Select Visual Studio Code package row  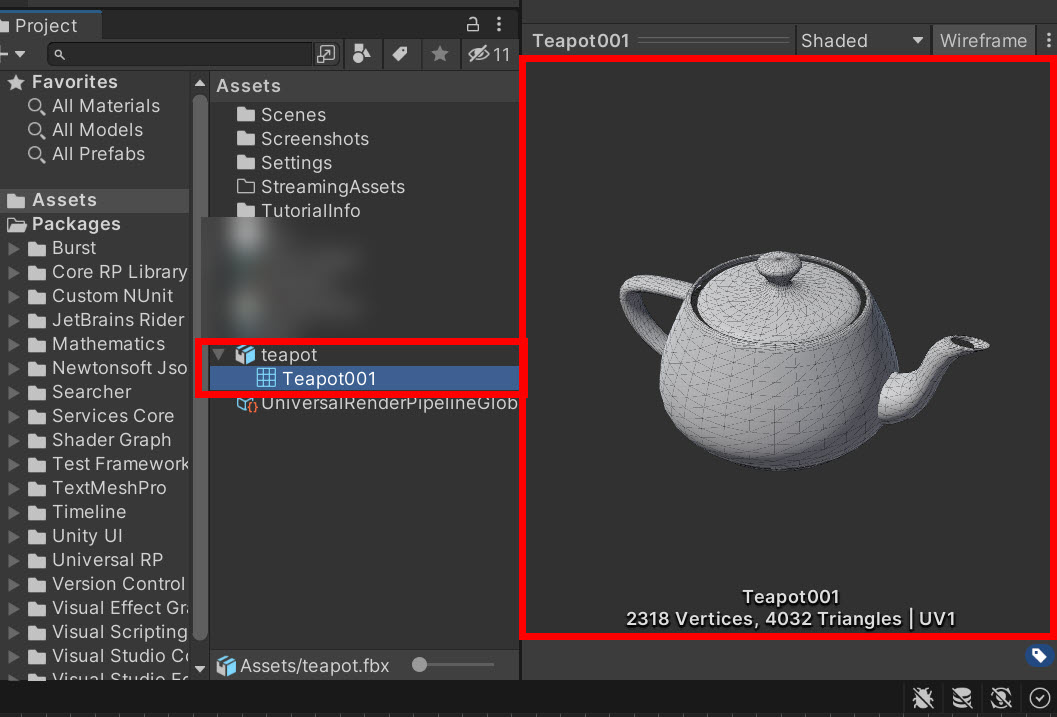click(94, 656)
